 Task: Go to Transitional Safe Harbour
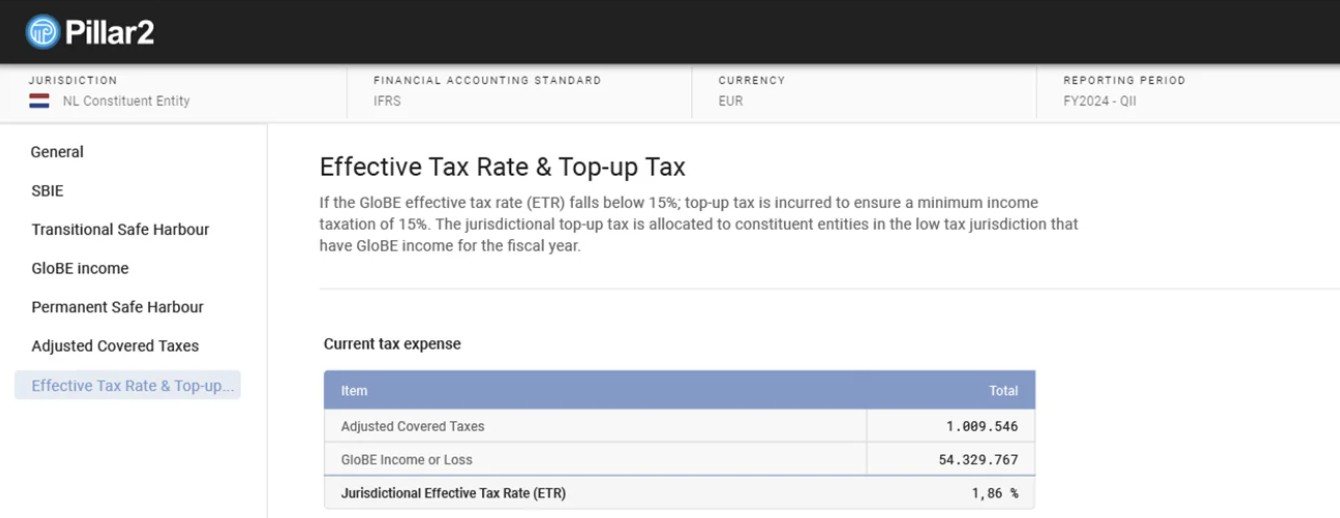tap(120, 230)
